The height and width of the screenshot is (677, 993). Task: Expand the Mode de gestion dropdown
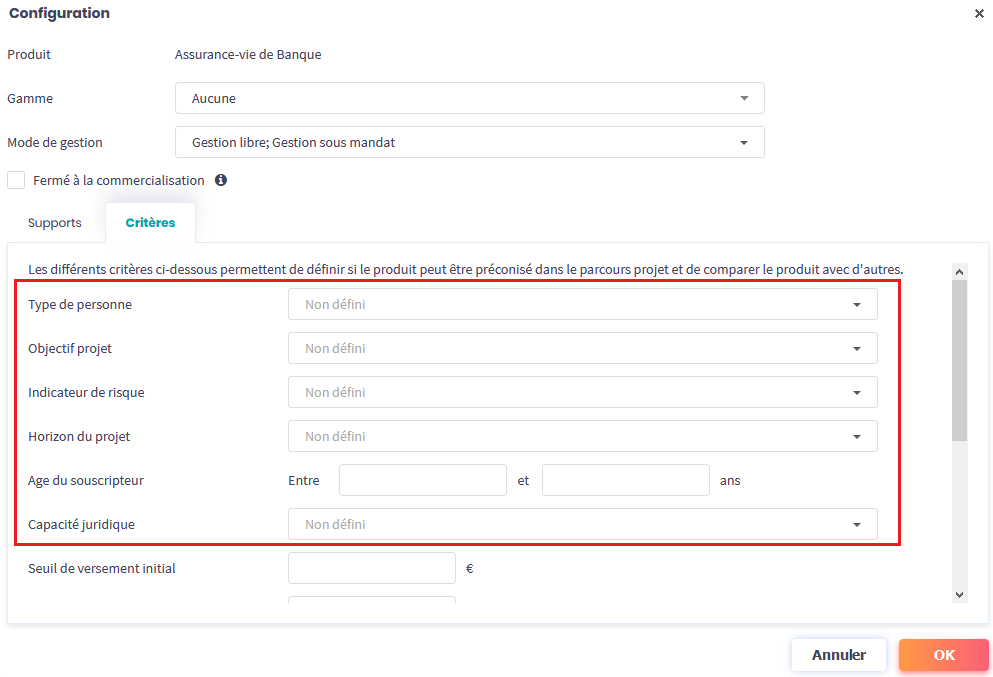[x=469, y=143]
